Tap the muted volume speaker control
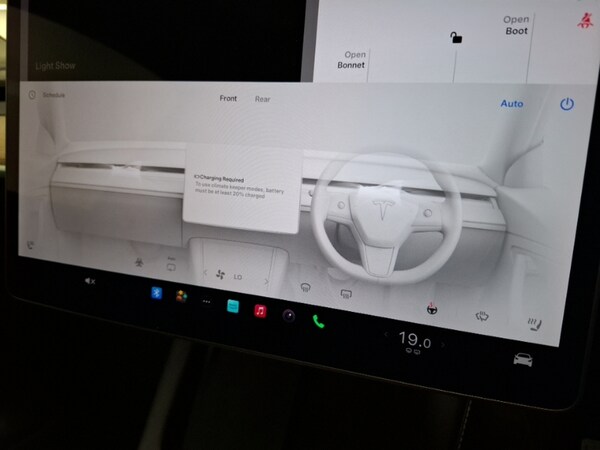Screen dimensions: 600x450 click(x=89, y=282)
